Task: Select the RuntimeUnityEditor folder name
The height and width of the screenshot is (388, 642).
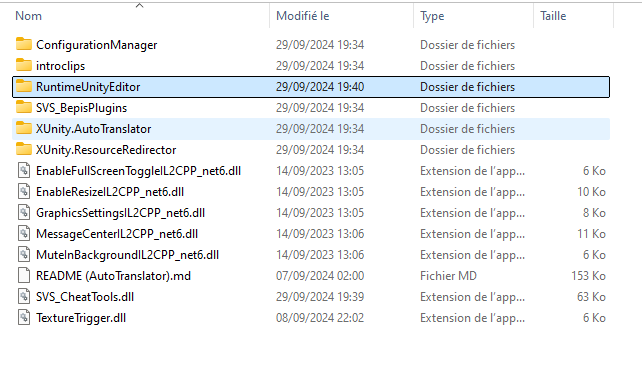Action: pyautogui.click(x=88, y=87)
